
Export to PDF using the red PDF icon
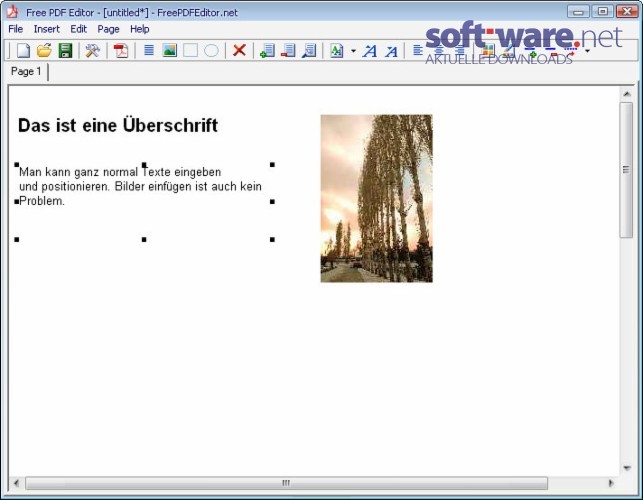coord(121,51)
